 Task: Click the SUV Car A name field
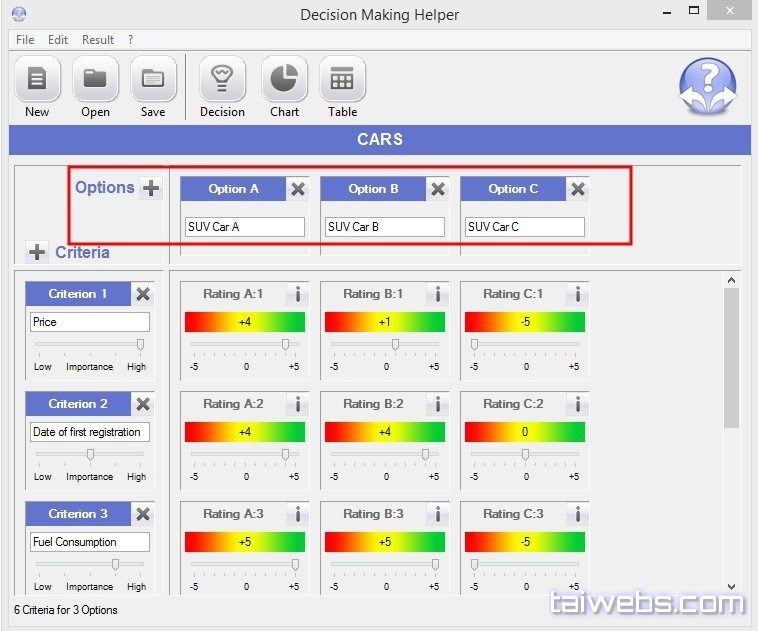244,227
